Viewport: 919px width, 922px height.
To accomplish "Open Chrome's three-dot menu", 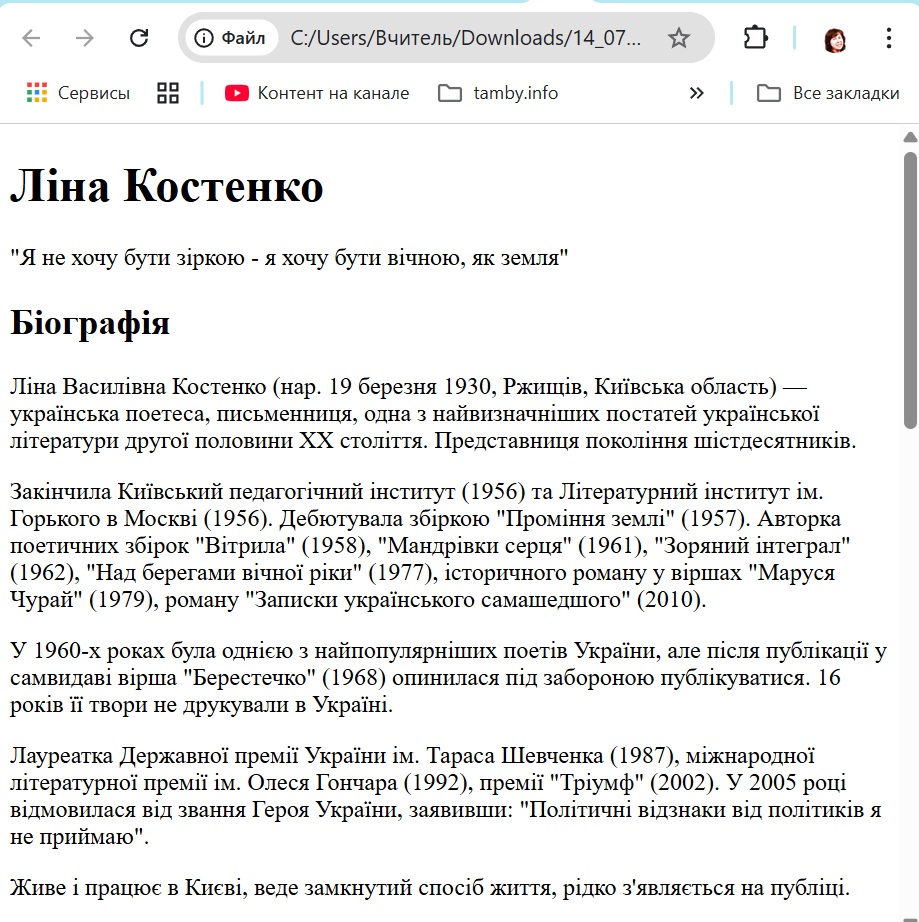I will tap(889, 38).
